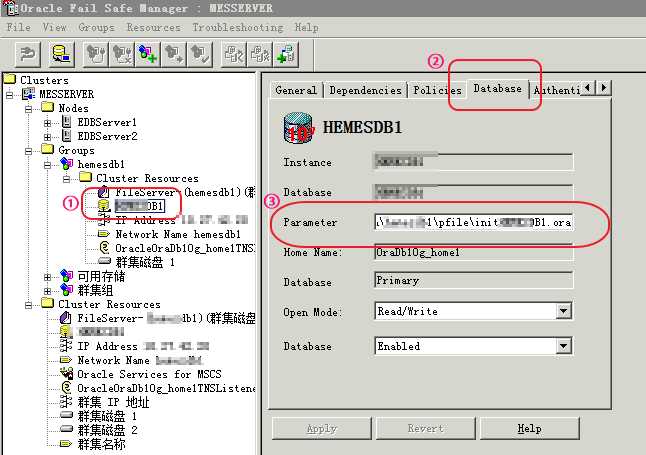Open the Troubleshooting menu
Image resolution: width=646 pixels, height=455 pixels.
pyautogui.click(x=238, y=27)
